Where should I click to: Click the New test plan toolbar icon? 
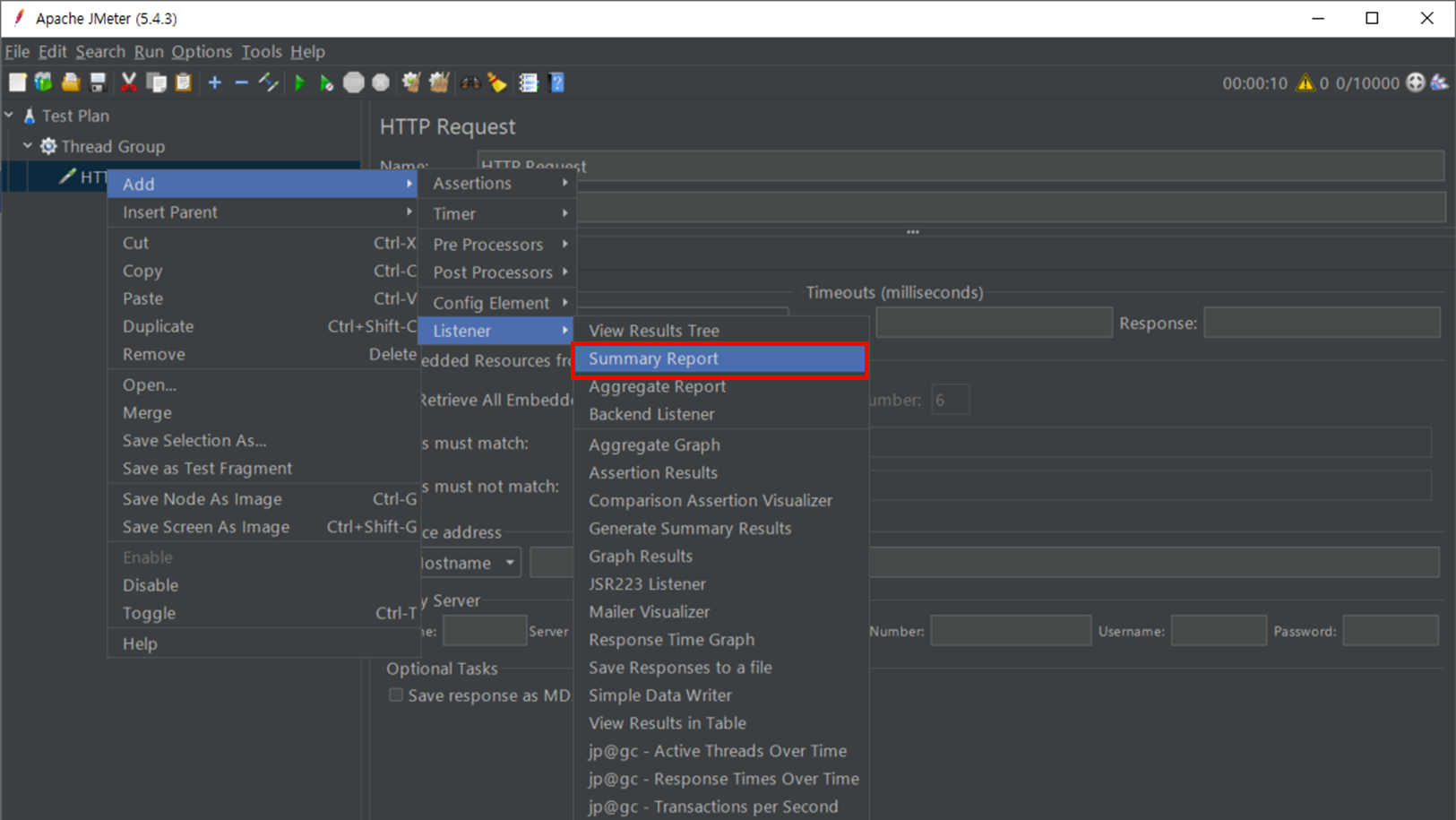click(17, 82)
